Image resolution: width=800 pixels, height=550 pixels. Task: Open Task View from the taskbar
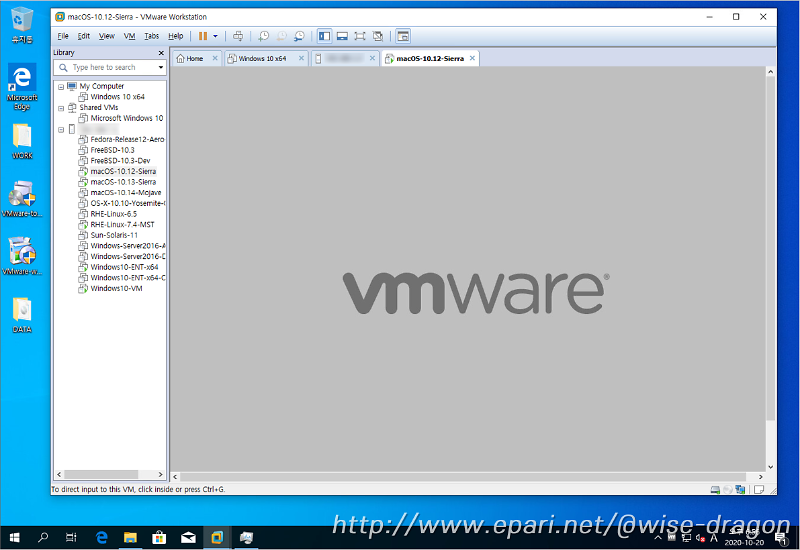click(x=71, y=538)
